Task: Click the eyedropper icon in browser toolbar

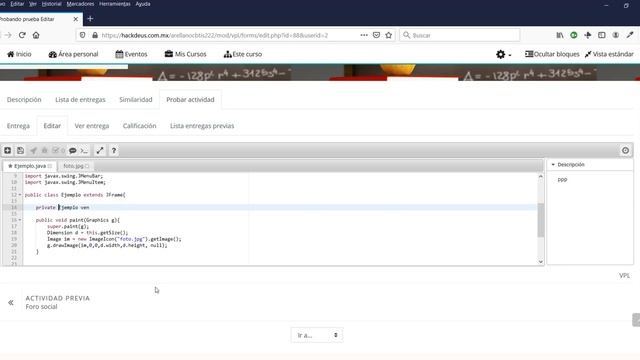Action: pos(630,36)
